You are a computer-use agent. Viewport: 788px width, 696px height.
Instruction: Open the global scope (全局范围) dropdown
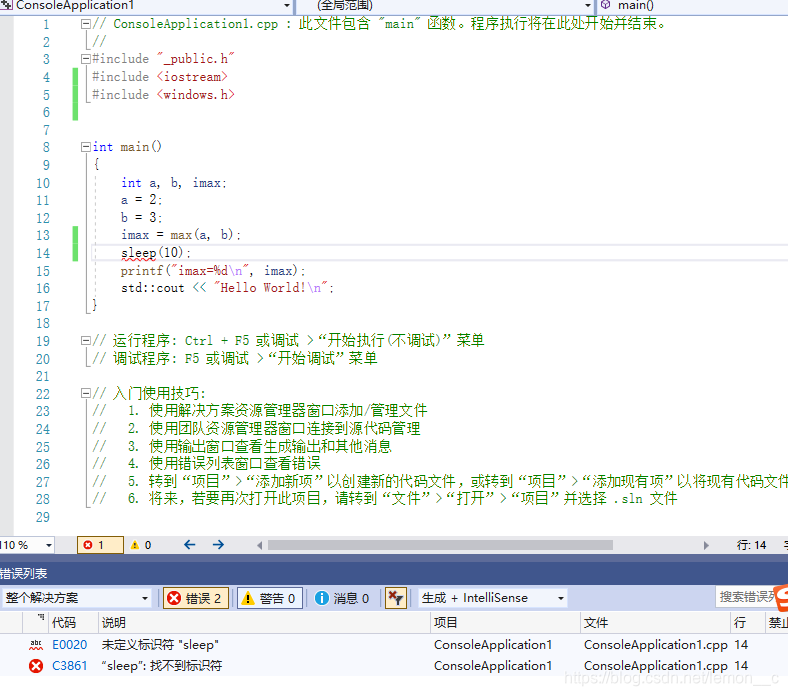pos(587,6)
